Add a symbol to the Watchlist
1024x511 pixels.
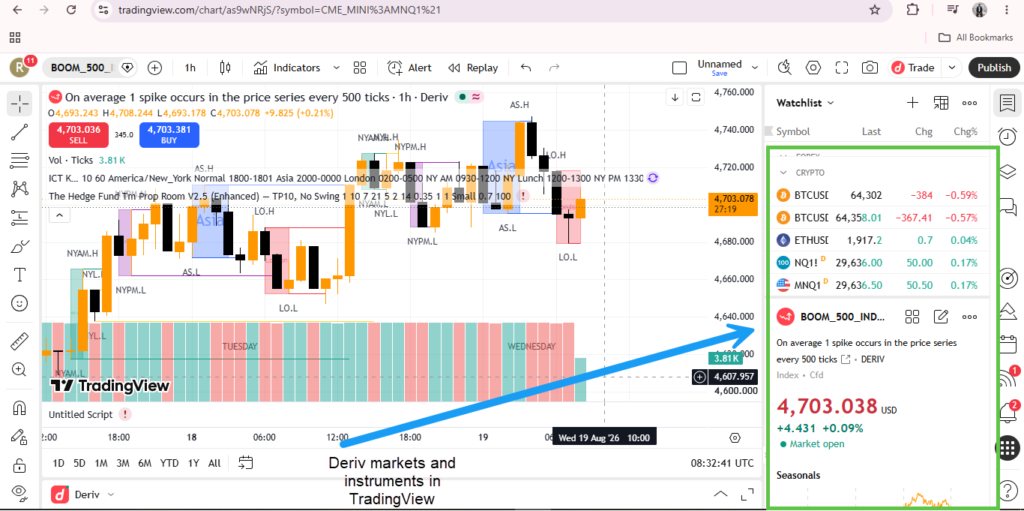tap(913, 103)
